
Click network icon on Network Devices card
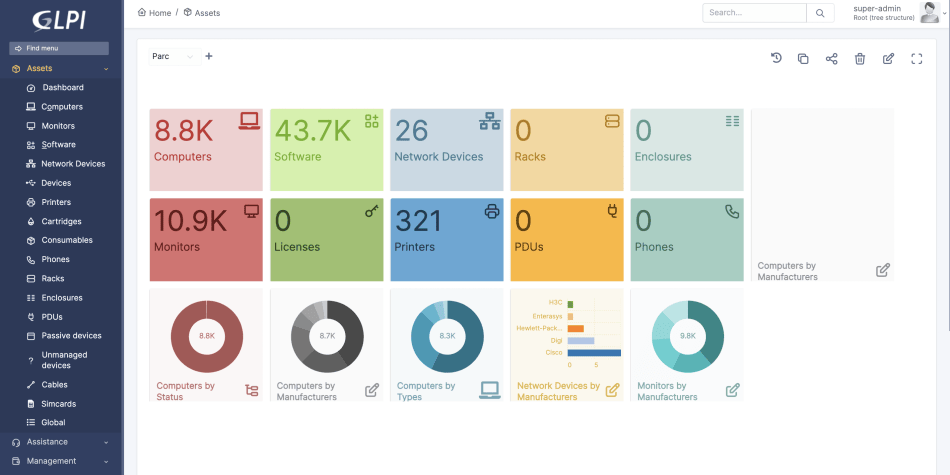pyautogui.click(x=490, y=121)
